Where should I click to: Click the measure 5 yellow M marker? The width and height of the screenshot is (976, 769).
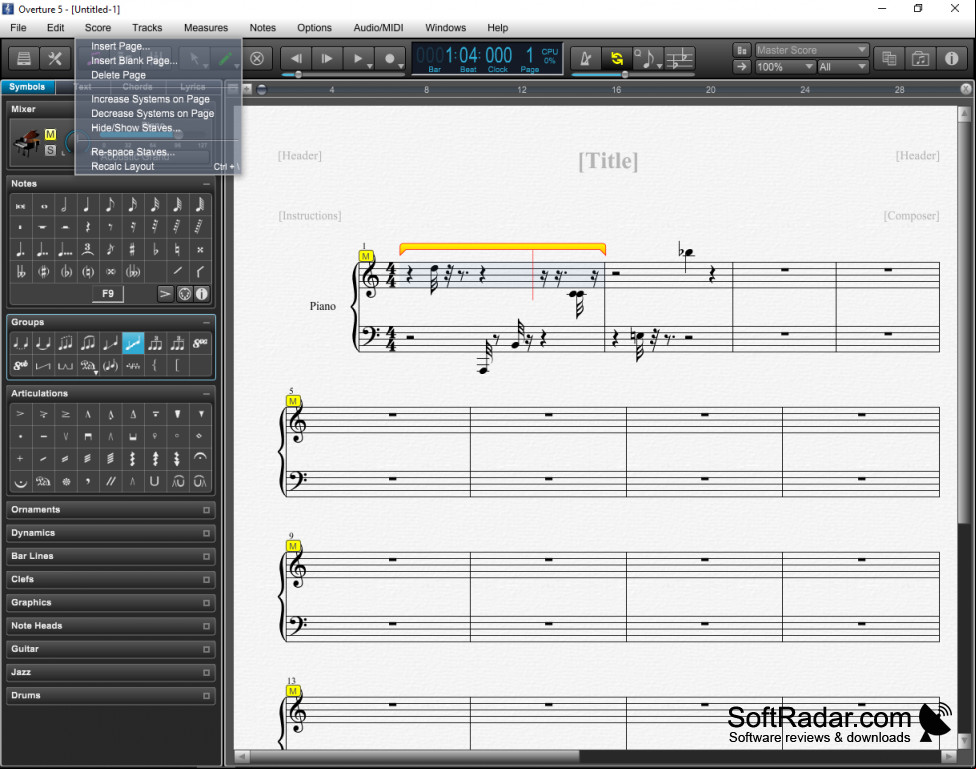point(293,401)
